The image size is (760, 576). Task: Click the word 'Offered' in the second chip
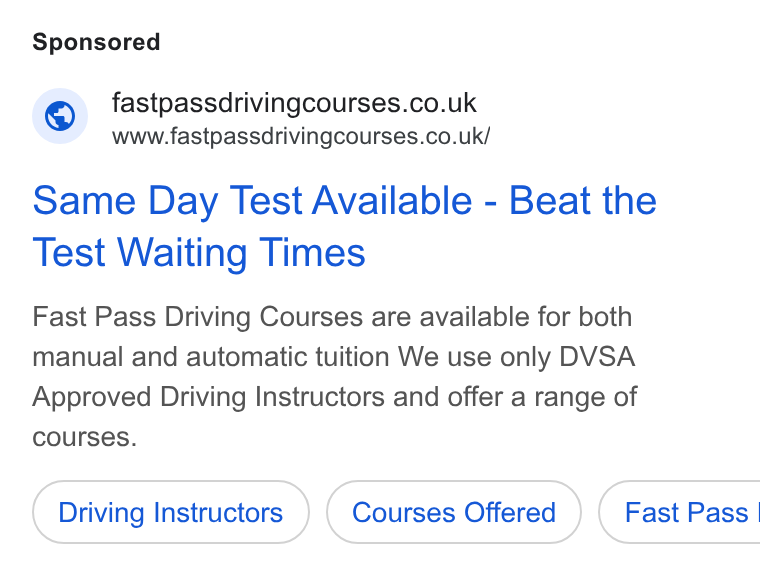point(509,512)
